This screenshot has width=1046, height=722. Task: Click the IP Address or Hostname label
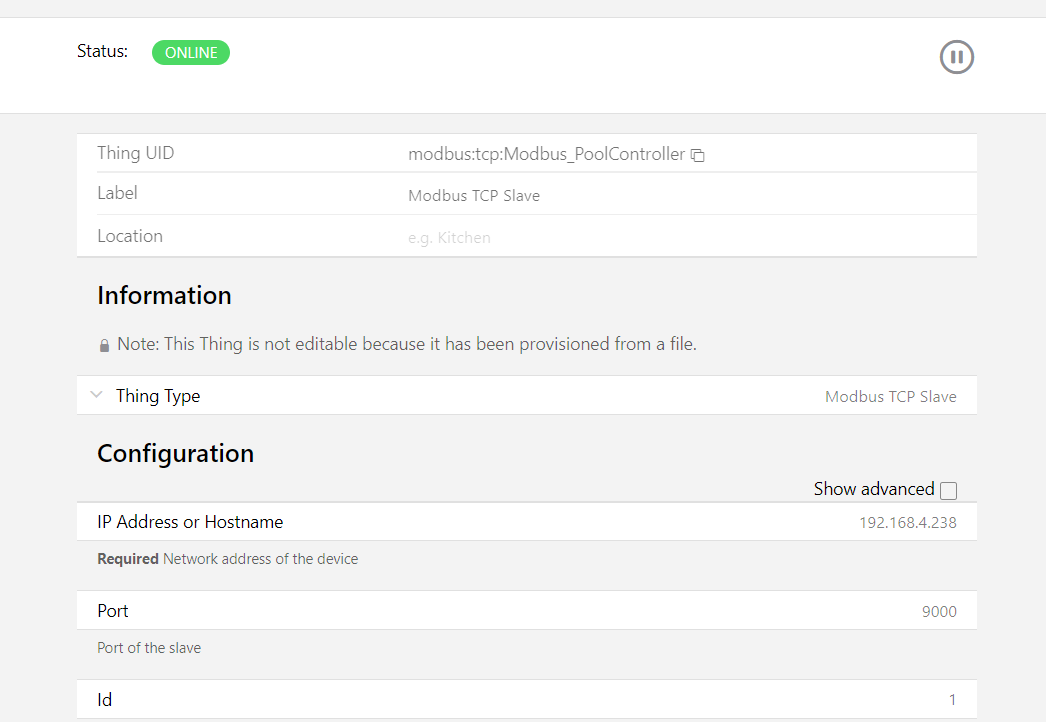coord(190,522)
